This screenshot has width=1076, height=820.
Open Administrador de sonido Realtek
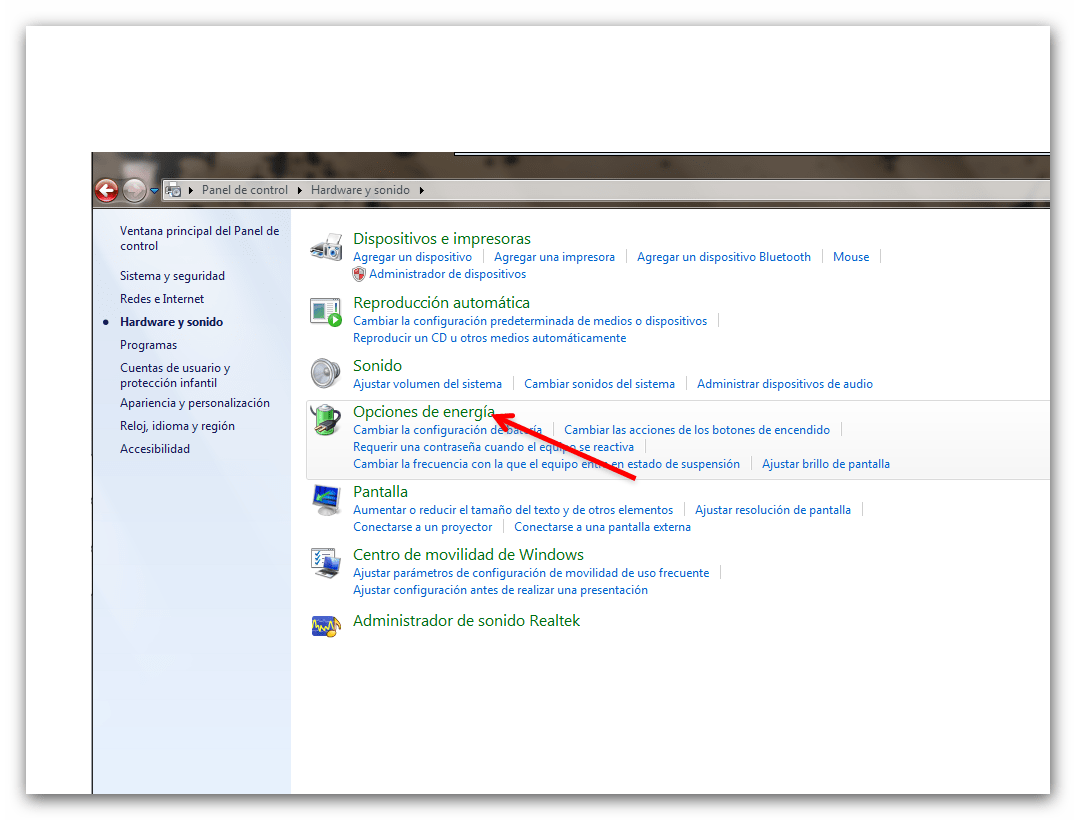pos(467,621)
